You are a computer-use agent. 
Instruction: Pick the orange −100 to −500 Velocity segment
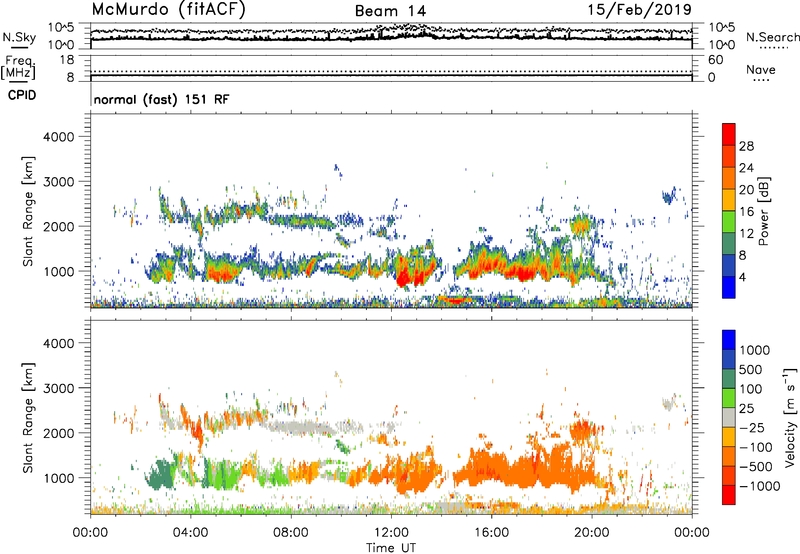[729, 457]
